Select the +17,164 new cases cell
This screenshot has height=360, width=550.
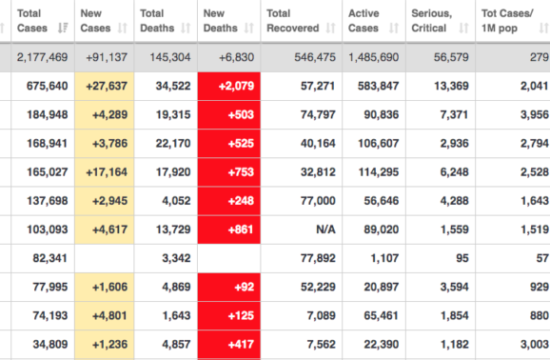click(x=104, y=172)
